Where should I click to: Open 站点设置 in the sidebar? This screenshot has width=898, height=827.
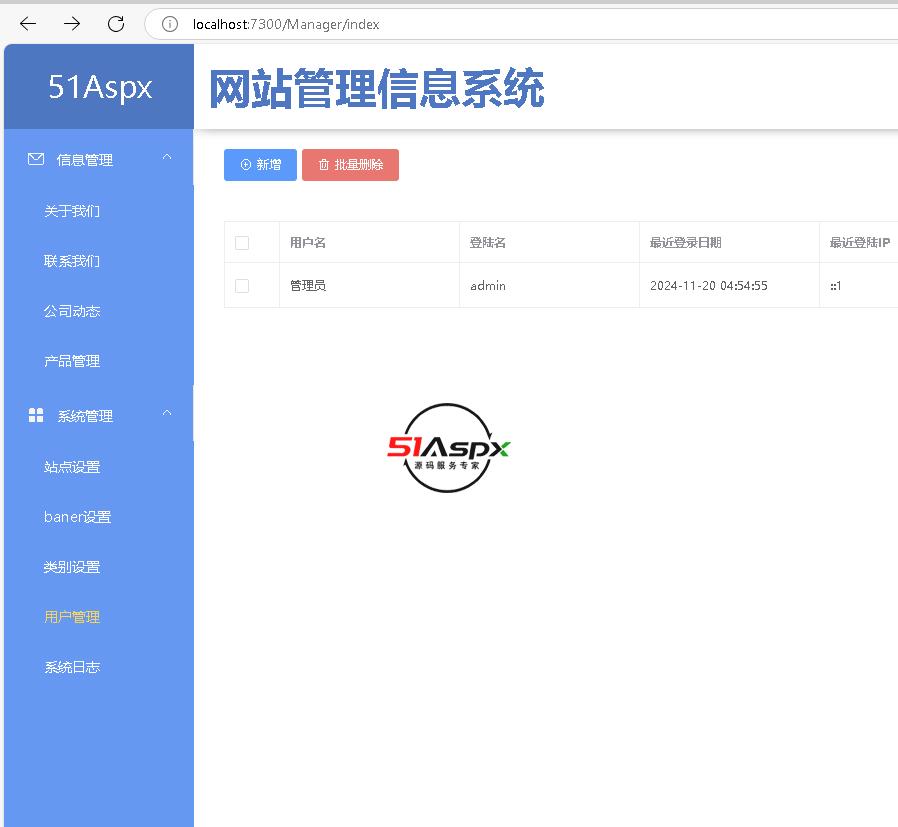(72, 467)
